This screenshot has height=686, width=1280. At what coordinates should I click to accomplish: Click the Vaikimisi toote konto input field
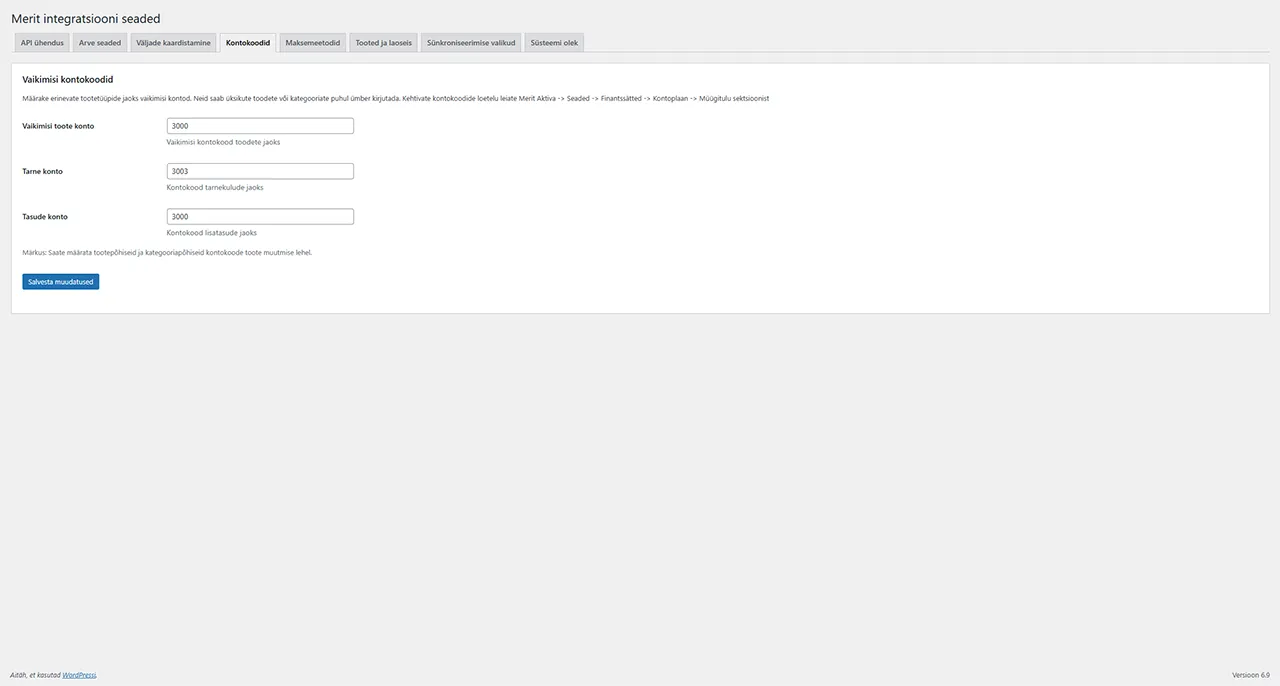point(260,126)
